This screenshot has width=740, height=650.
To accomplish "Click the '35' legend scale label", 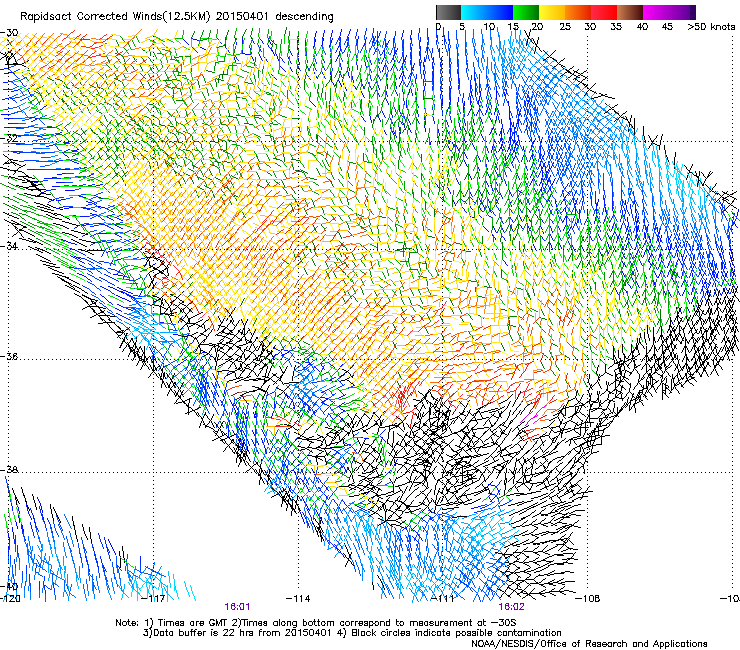I will pos(616,27).
